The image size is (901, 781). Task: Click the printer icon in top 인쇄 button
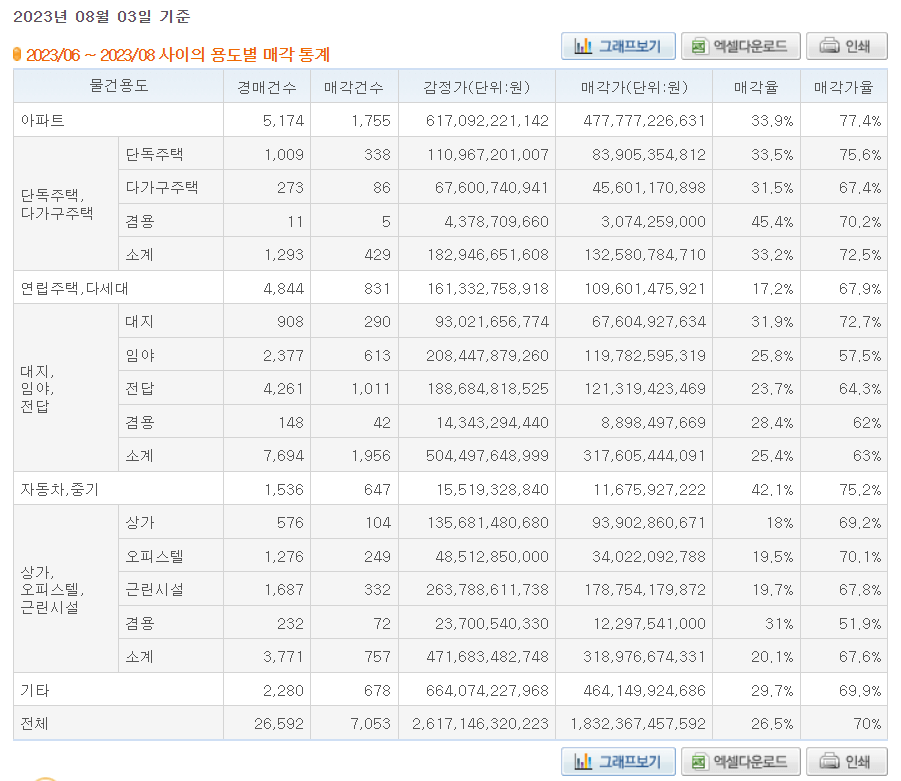coord(827,46)
